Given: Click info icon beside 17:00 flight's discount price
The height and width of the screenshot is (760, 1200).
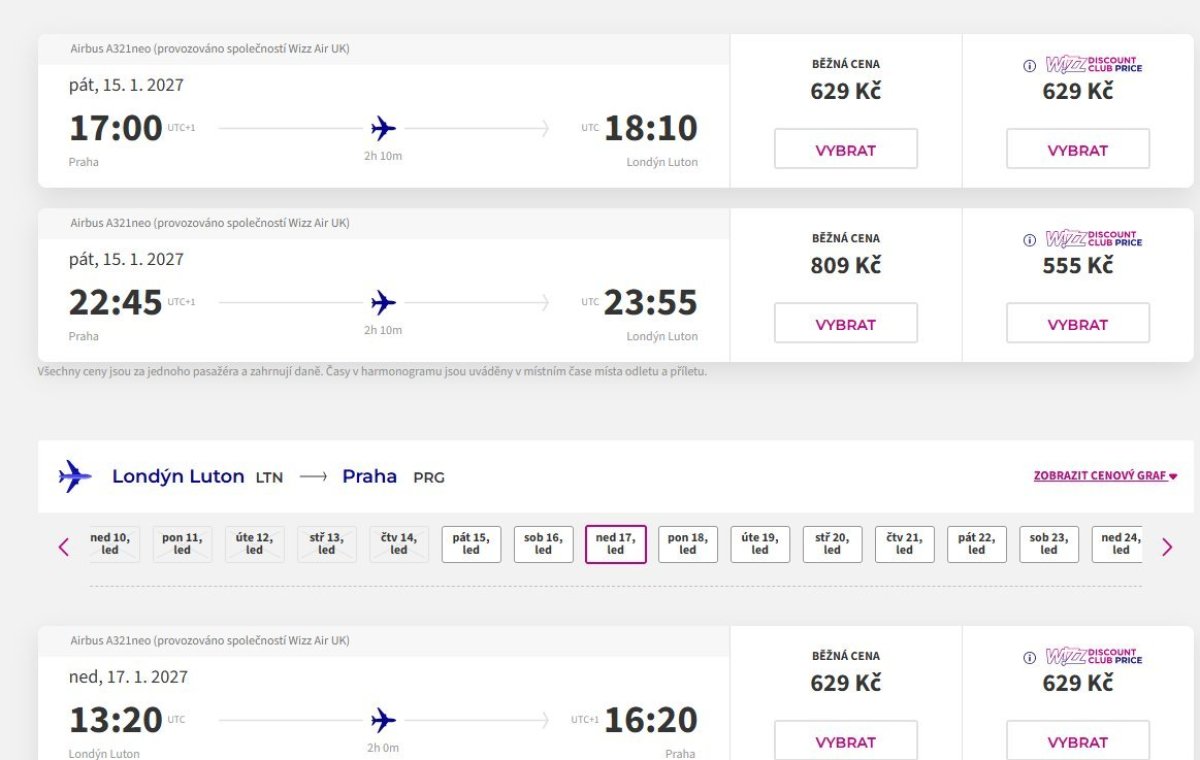Looking at the screenshot, I should [1029, 66].
